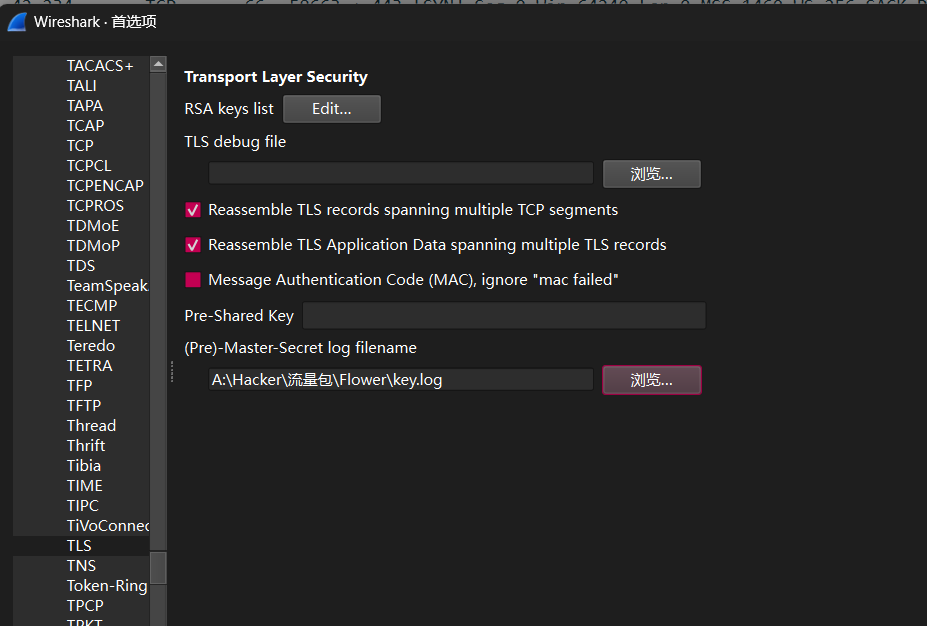Select TNS in the protocol list
The image size is (927, 626).
(81, 566)
